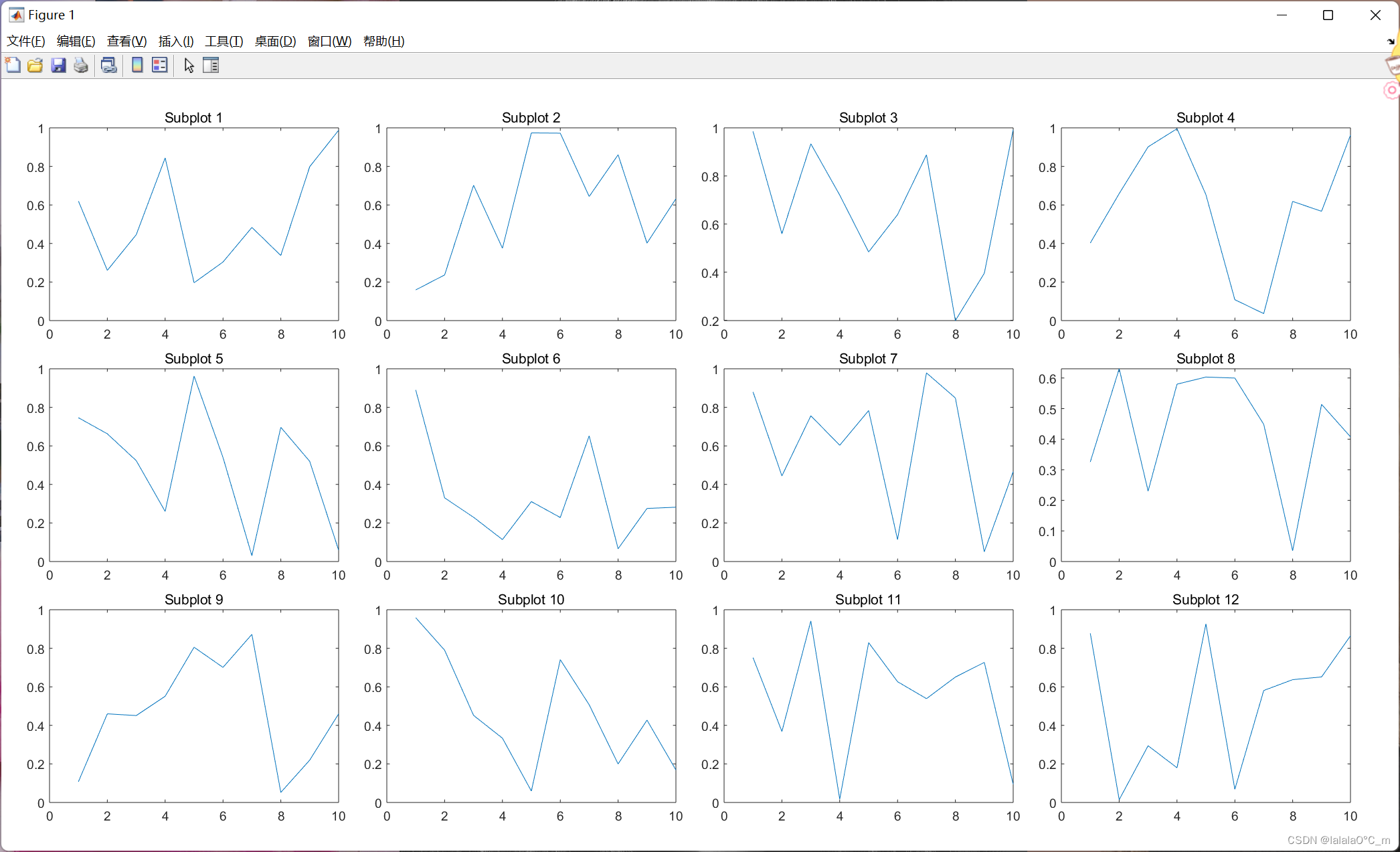Select the Subplot 1 title text

point(193,118)
